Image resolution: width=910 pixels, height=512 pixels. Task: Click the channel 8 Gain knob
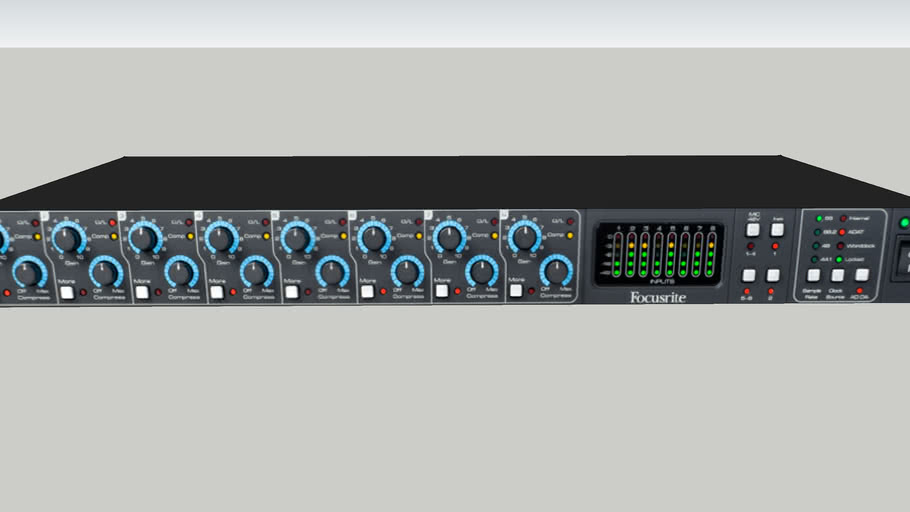point(524,238)
